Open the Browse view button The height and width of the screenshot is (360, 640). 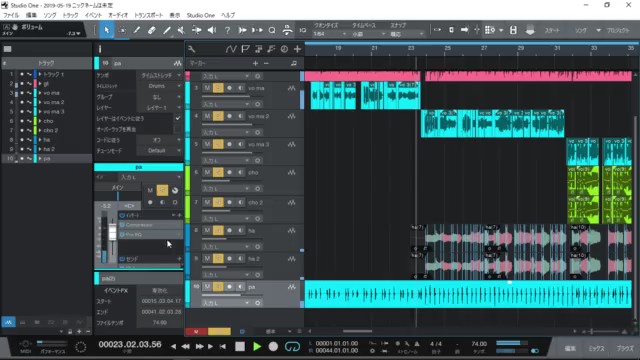pos(625,348)
